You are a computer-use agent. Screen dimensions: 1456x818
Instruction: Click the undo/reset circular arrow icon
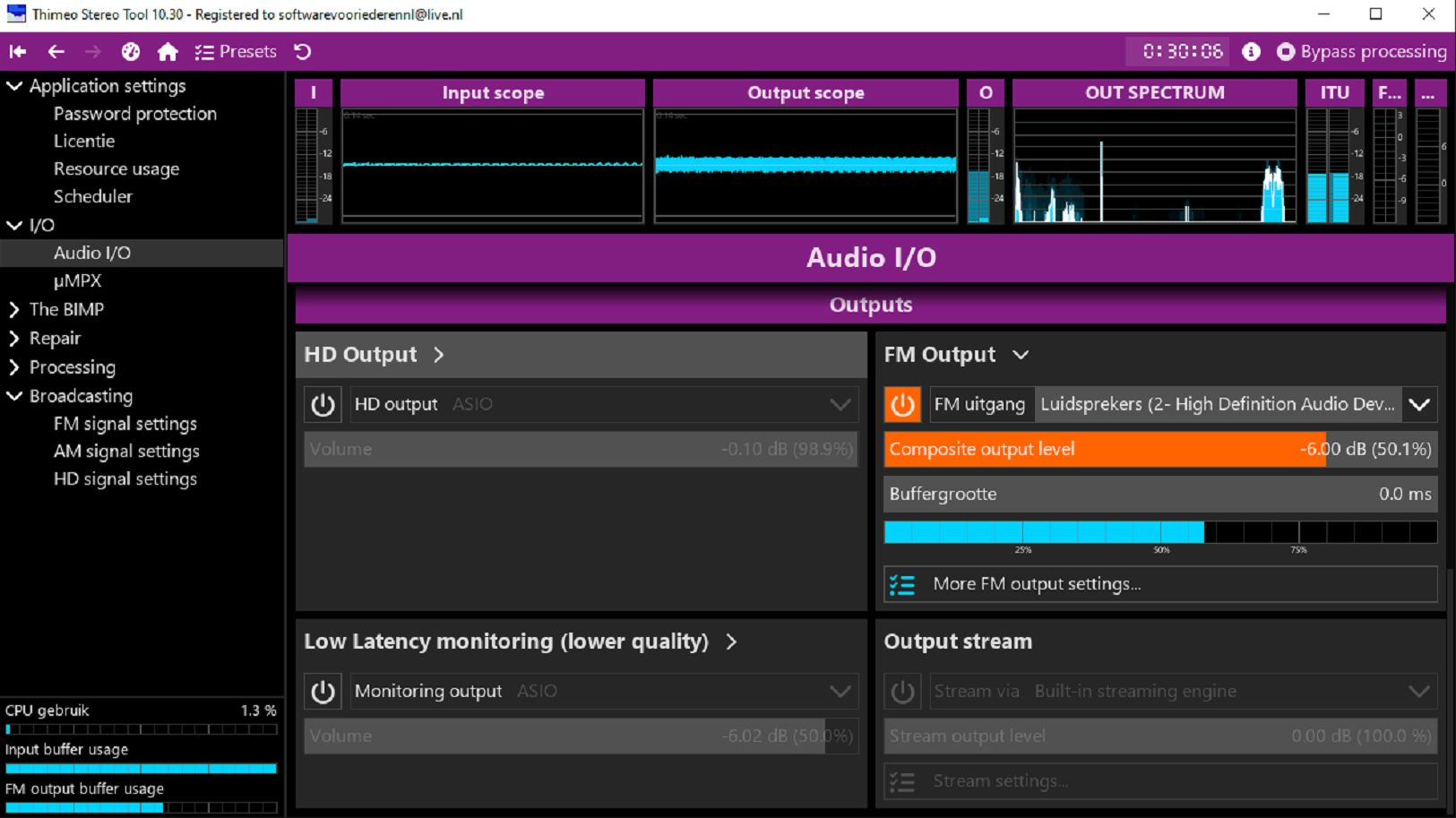(303, 52)
